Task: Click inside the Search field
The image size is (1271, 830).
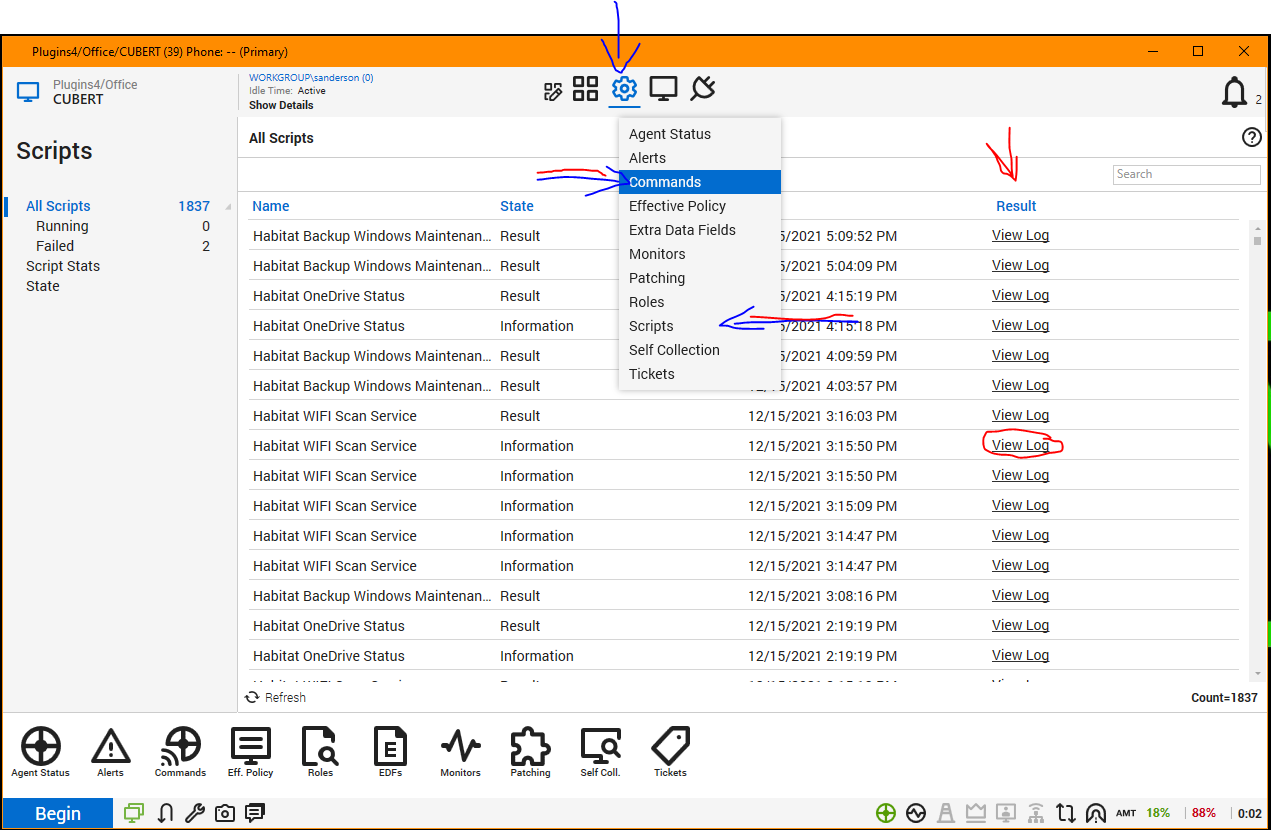Action: pyautogui.click(x=1186, y=174)
